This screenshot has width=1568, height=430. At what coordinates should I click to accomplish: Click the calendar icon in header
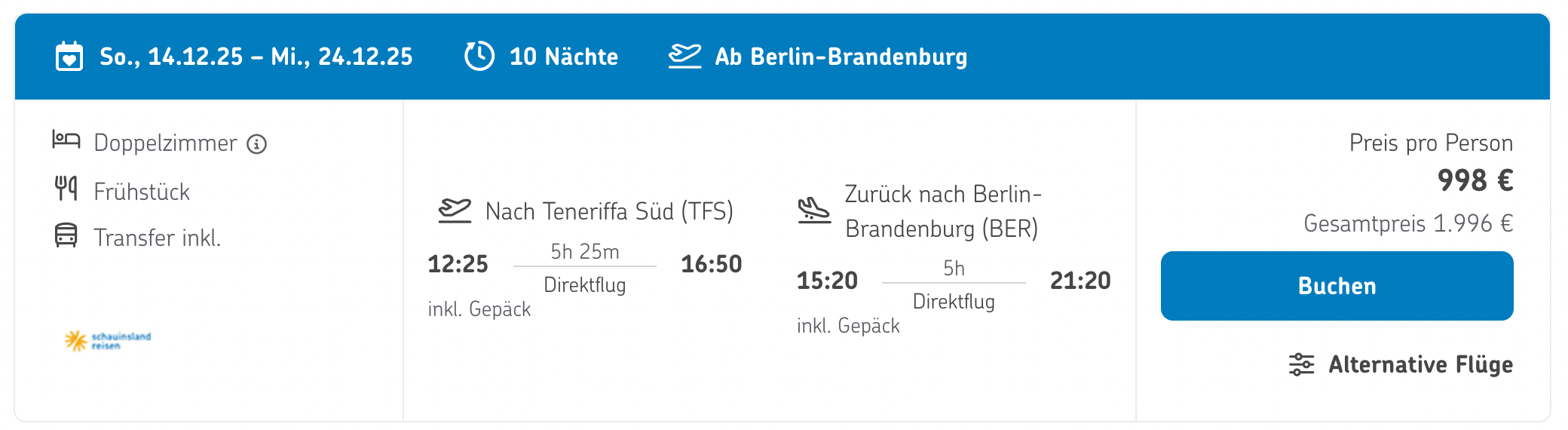click(69, 57)
